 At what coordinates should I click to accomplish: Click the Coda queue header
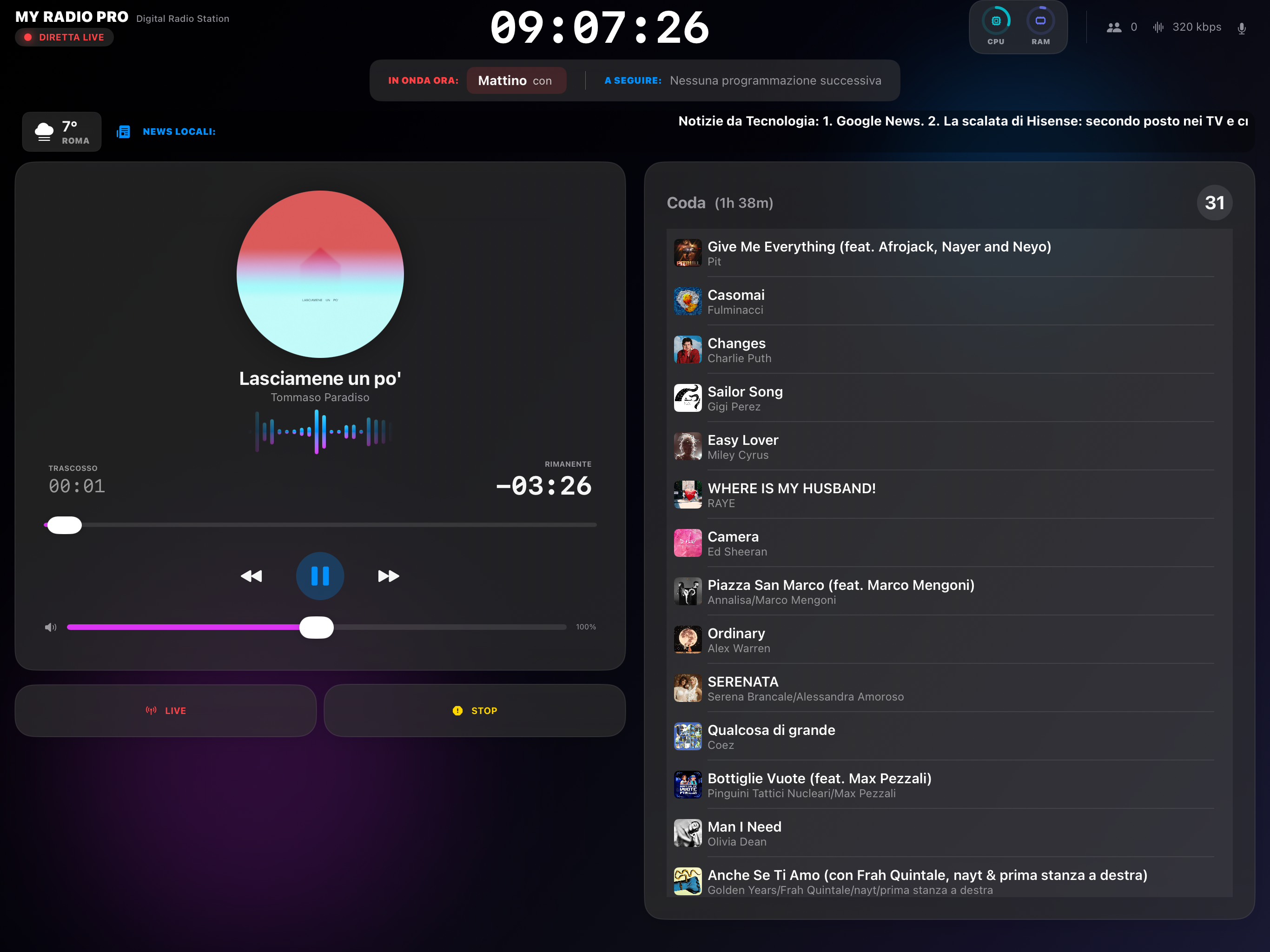[686, 203]
